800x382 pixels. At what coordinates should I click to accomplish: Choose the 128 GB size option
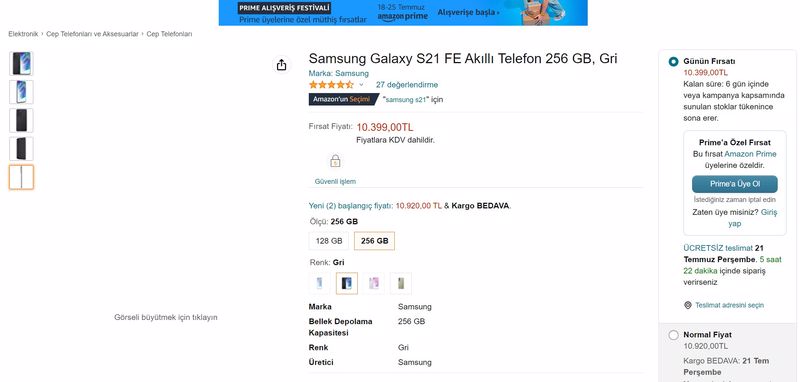pyautogui.click(x=329, y=241)
